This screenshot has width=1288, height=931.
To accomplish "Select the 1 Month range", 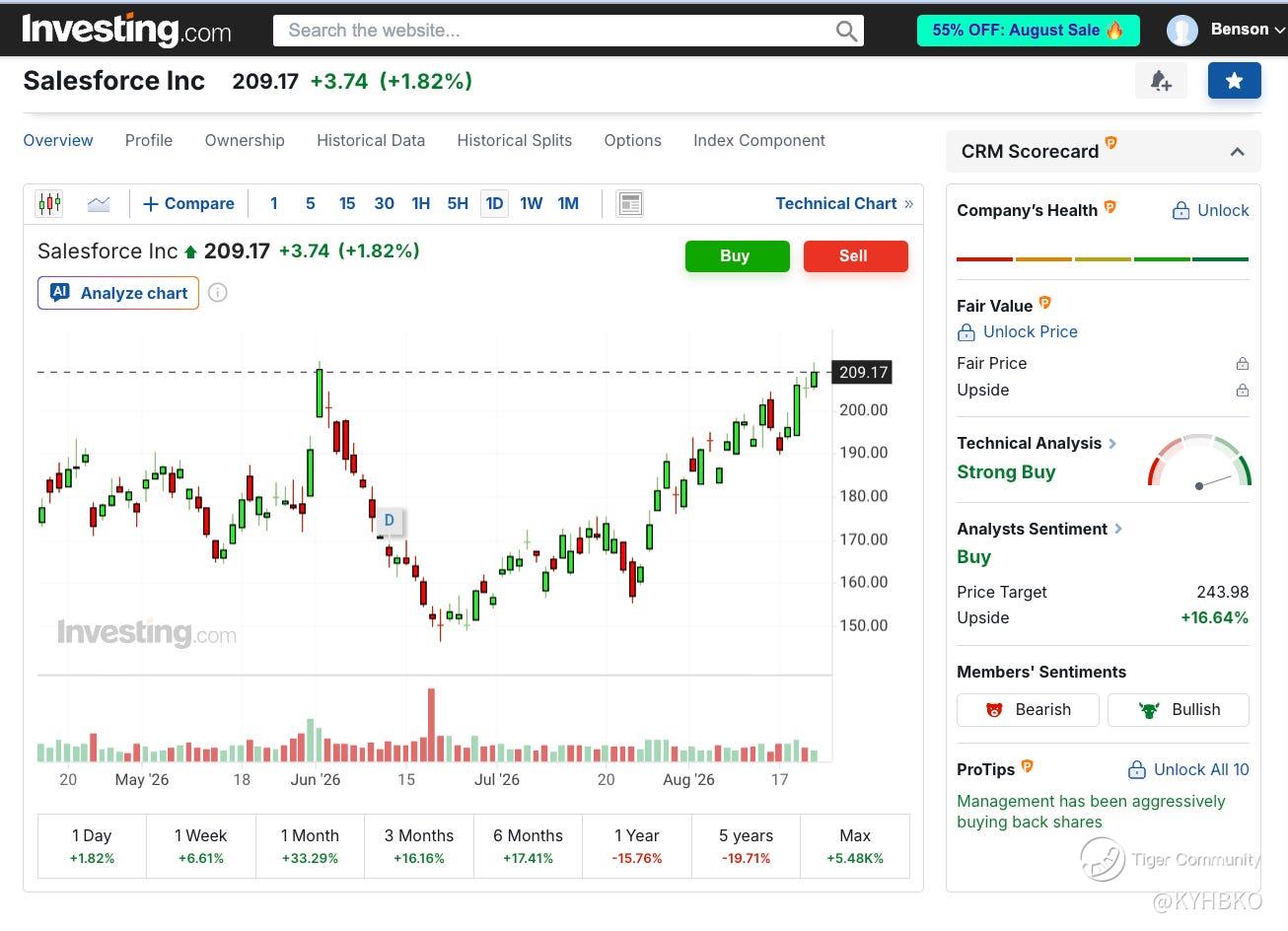I will coord(310,846).
